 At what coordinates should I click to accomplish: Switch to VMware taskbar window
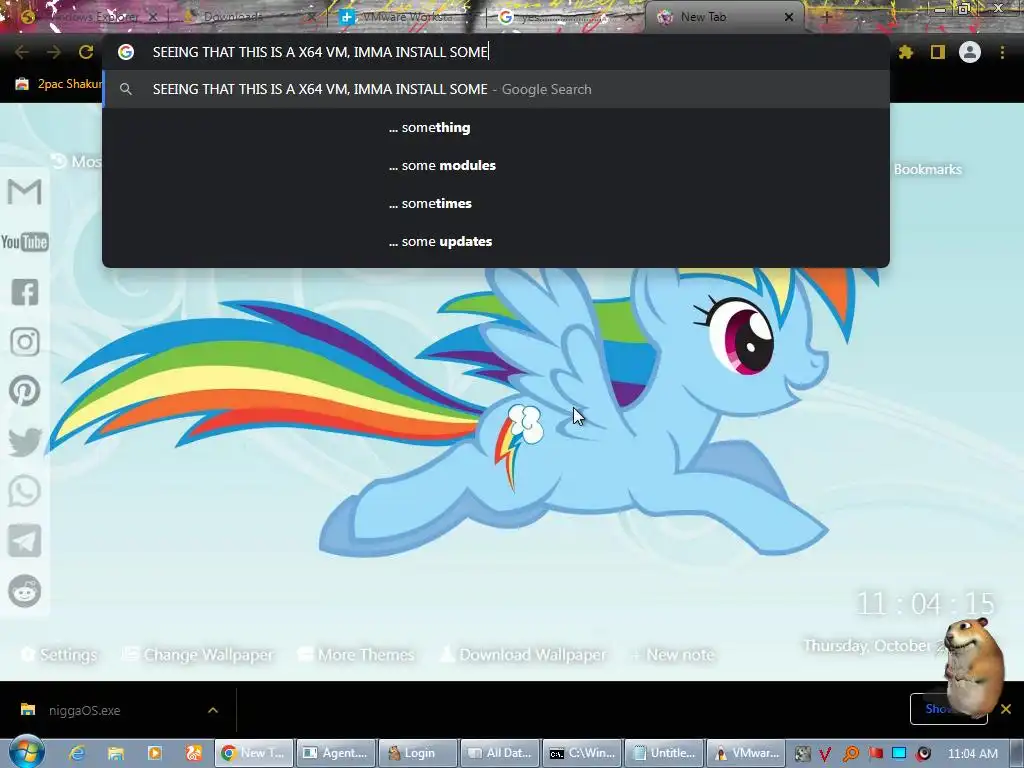(x=746, y=753)
